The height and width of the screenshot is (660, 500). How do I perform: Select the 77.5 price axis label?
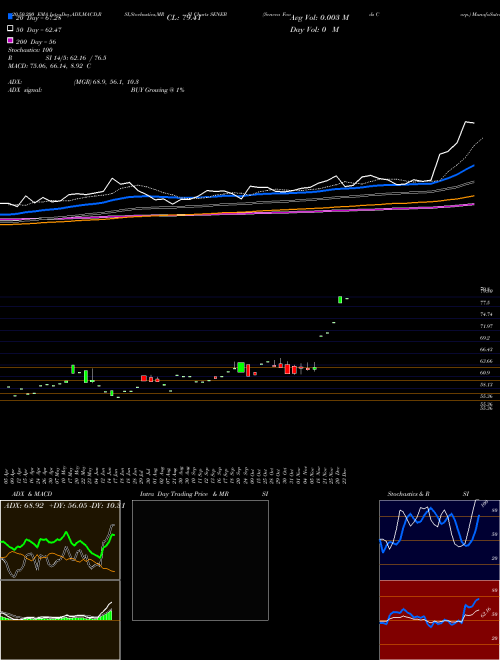point(485,303)
